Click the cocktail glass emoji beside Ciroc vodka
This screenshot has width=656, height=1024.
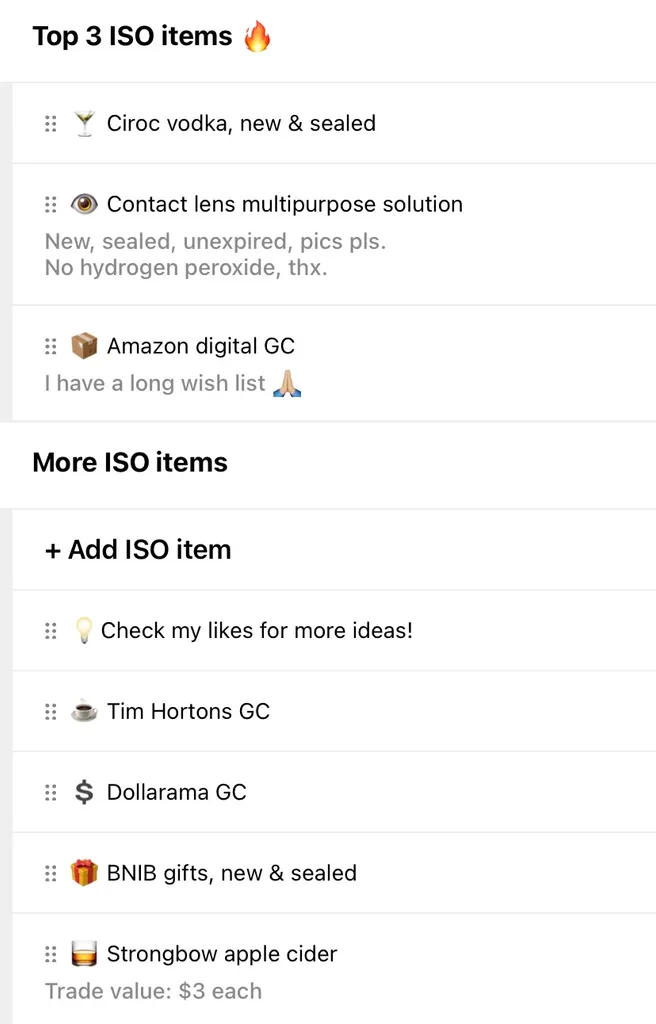pos(84,123)
